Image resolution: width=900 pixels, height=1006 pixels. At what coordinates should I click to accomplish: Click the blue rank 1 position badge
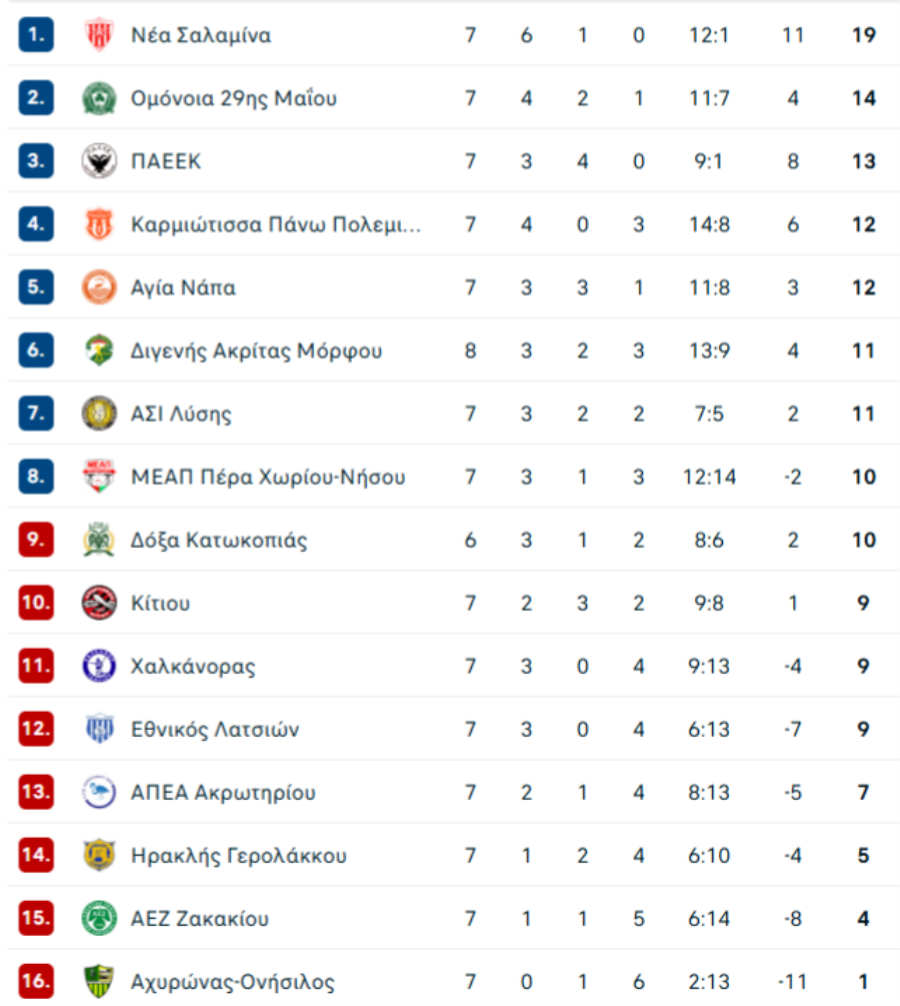36,36
